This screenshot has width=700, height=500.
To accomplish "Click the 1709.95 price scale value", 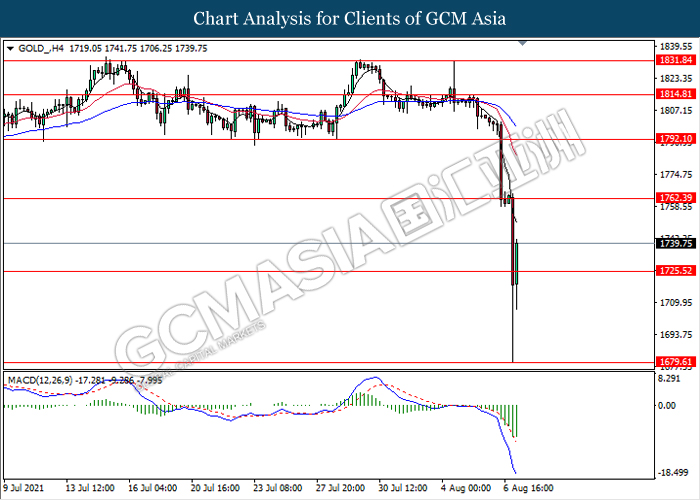I will [676, 303].
